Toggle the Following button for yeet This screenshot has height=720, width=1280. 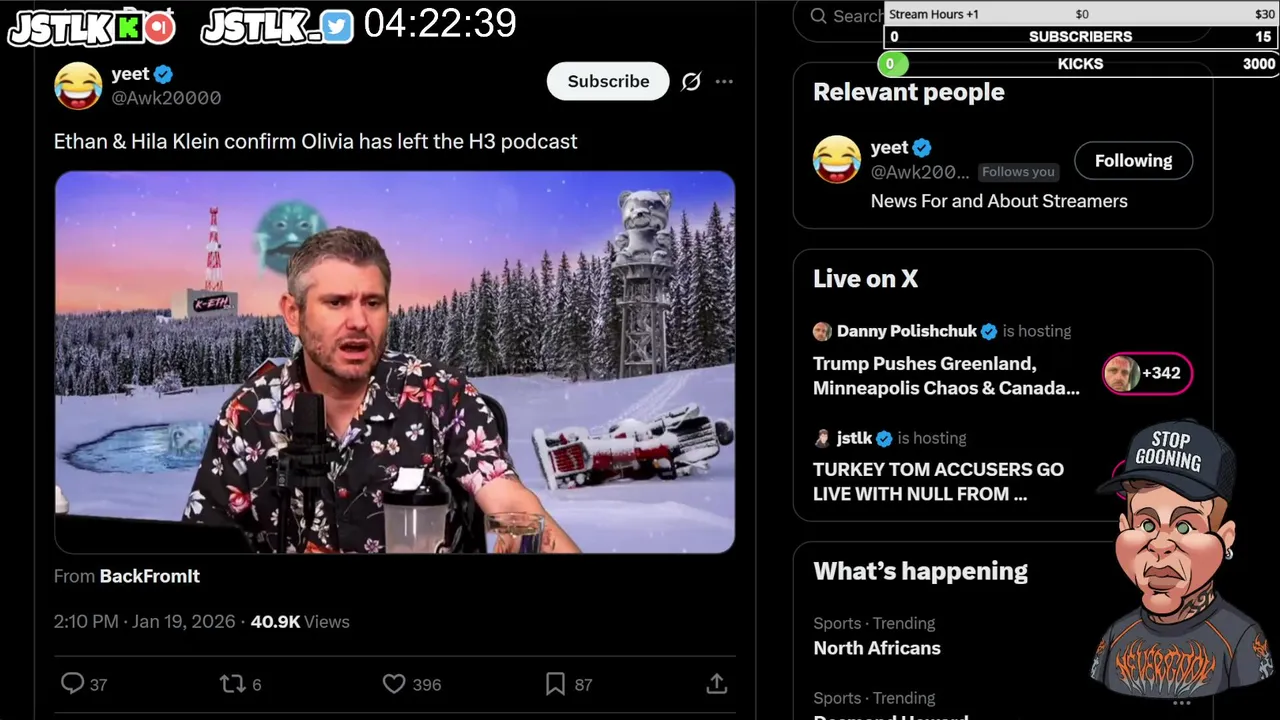pyautogui.click(x=1133, y=160)
